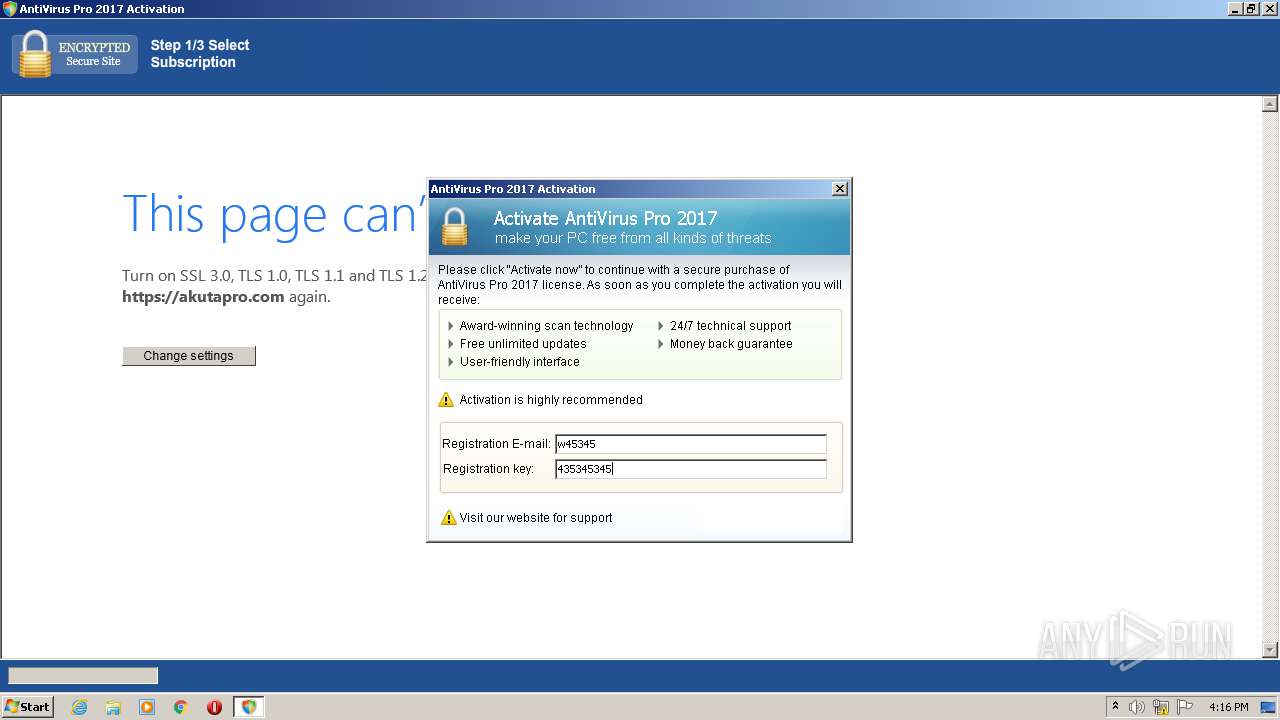Image resolution: width=1280 pixels, height=720 pixels.
Task: Click the warning icon beside Visit our website
Action: point(448,518)
